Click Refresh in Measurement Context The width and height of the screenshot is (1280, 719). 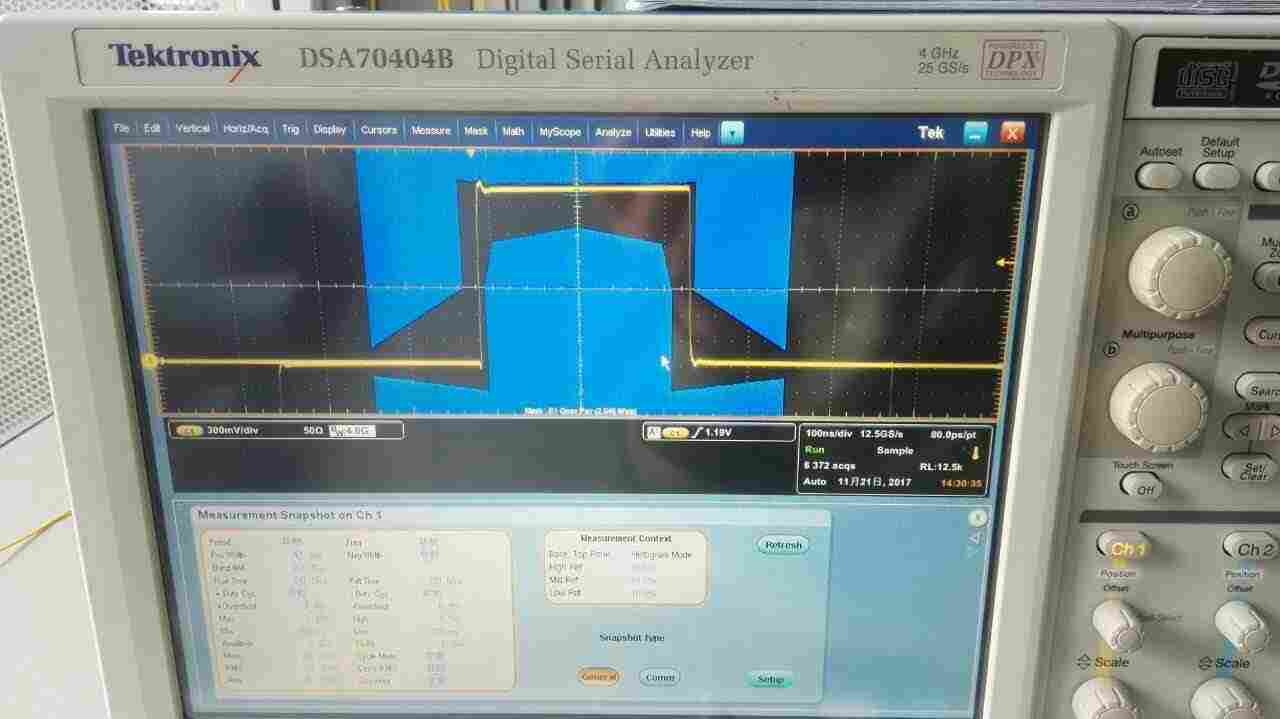pos(781,544)
